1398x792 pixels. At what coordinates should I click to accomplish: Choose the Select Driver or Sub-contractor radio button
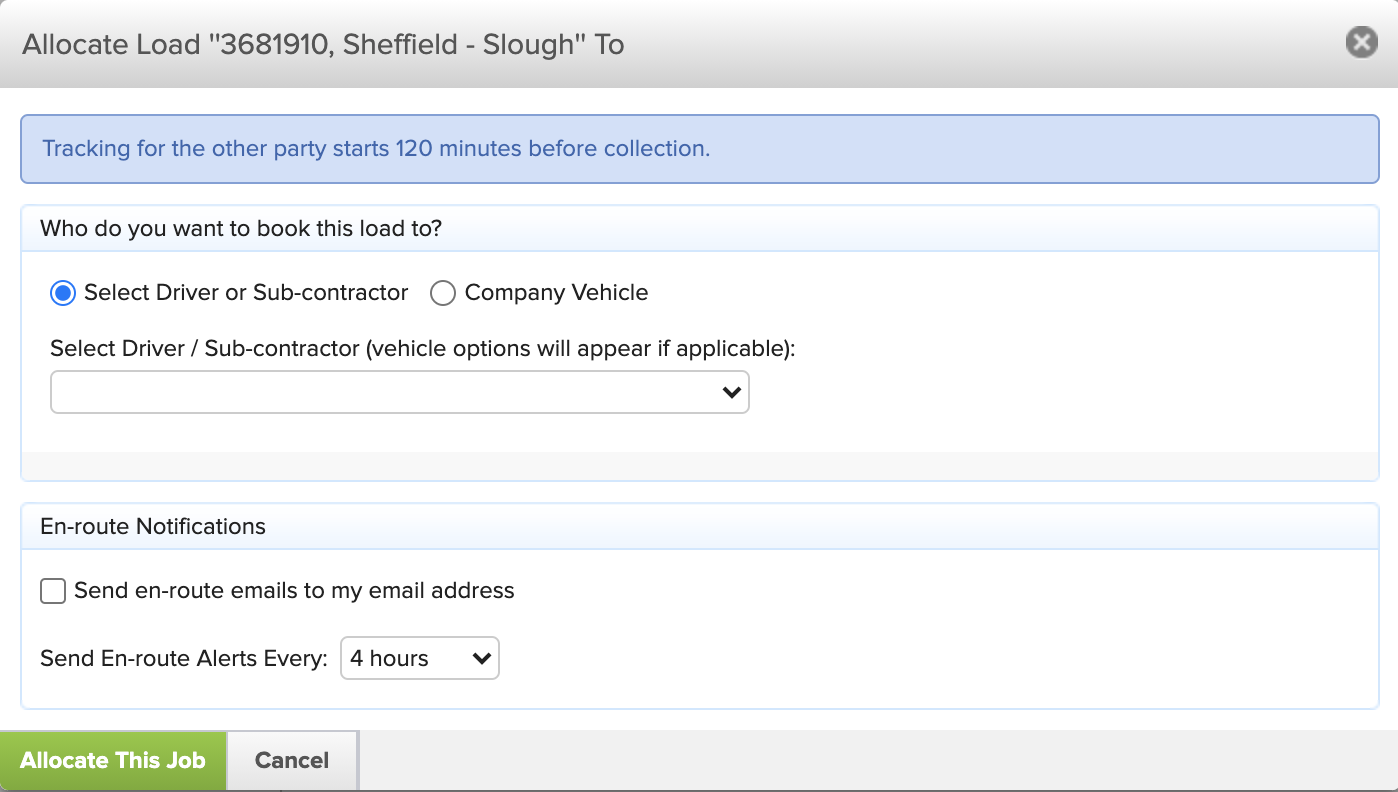(x=63, y=293)
